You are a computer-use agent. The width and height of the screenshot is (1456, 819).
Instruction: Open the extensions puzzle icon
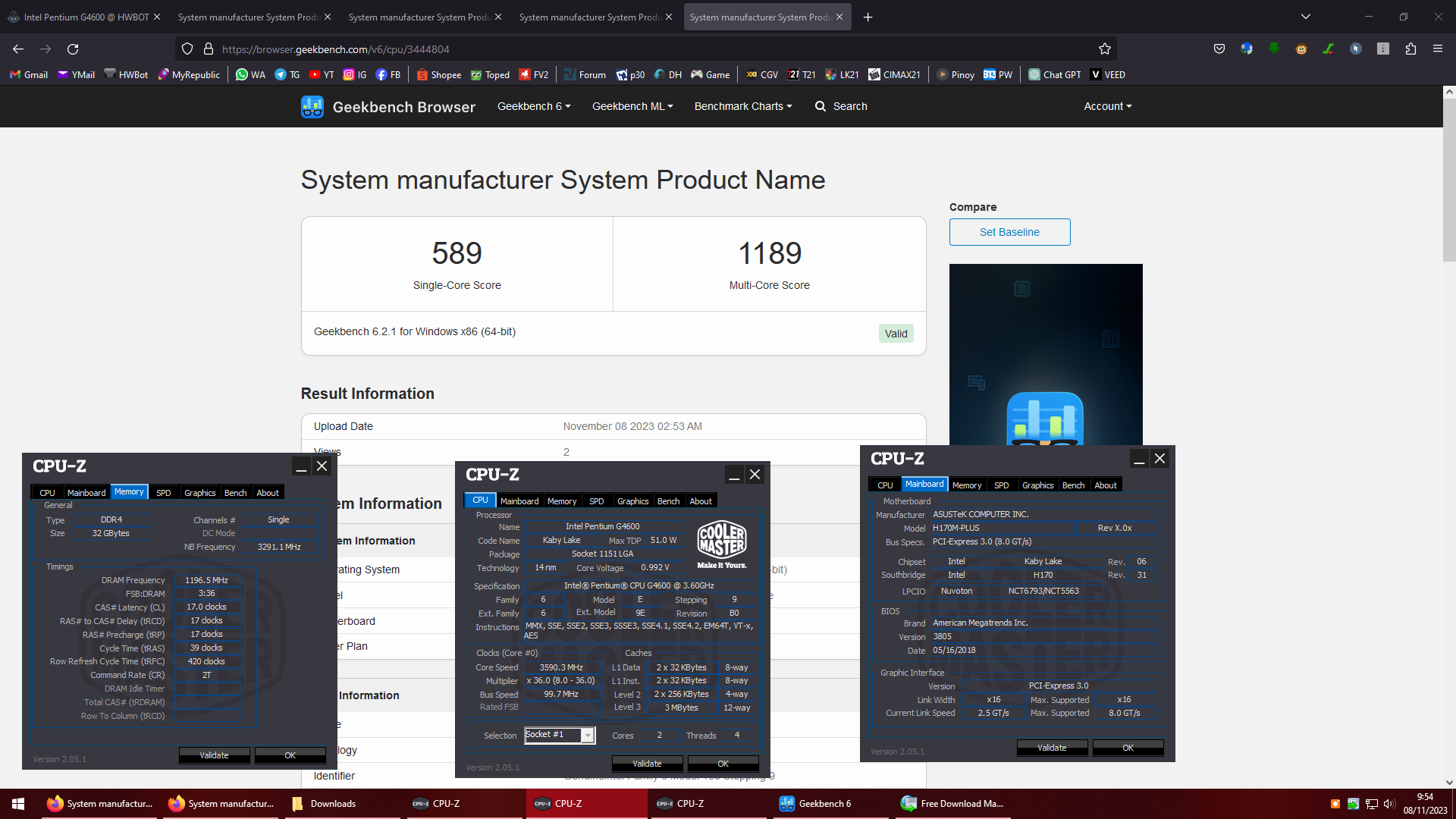[x=1410, y=49]
